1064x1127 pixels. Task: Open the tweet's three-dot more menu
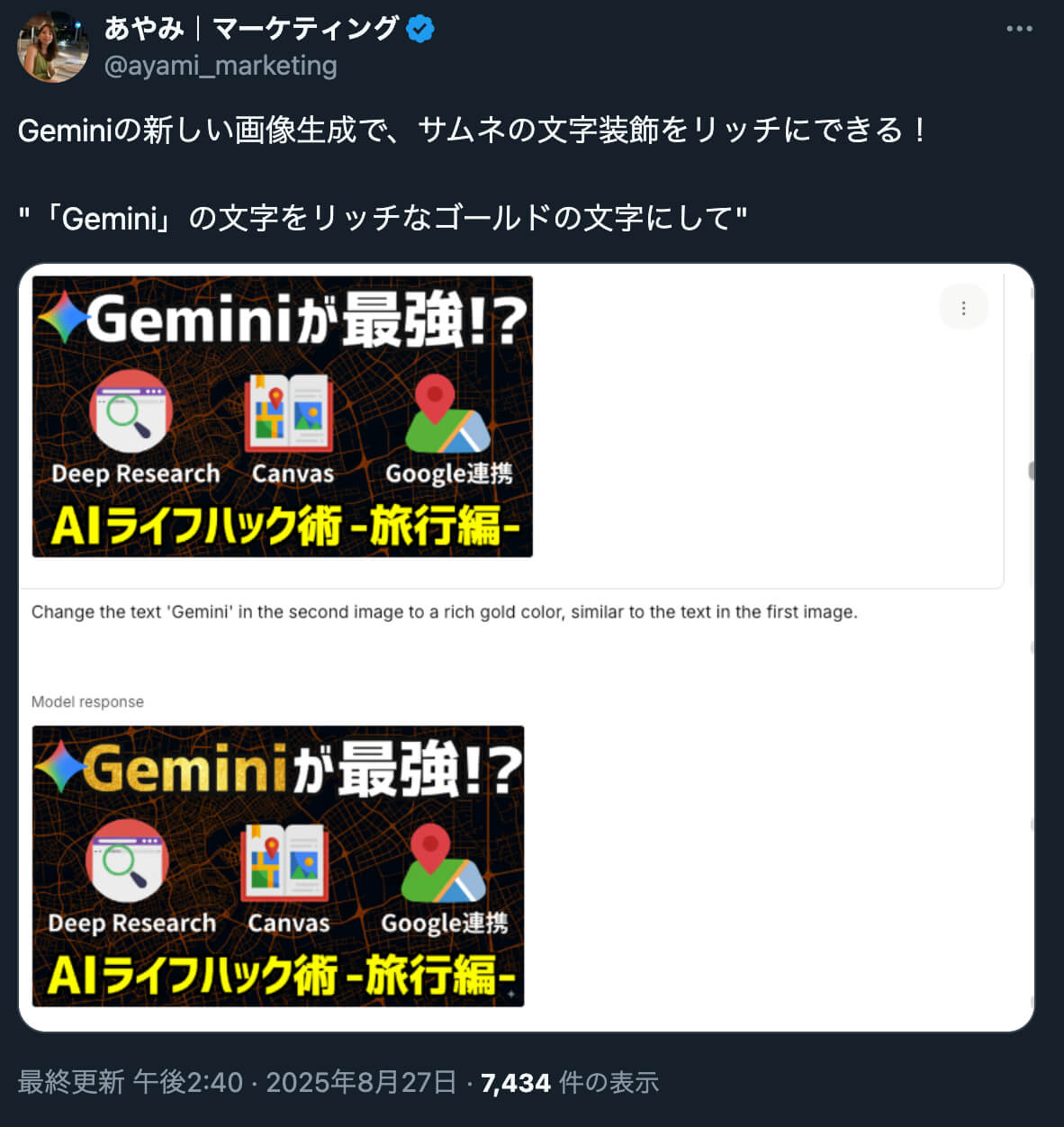[x=1019, y=29]
